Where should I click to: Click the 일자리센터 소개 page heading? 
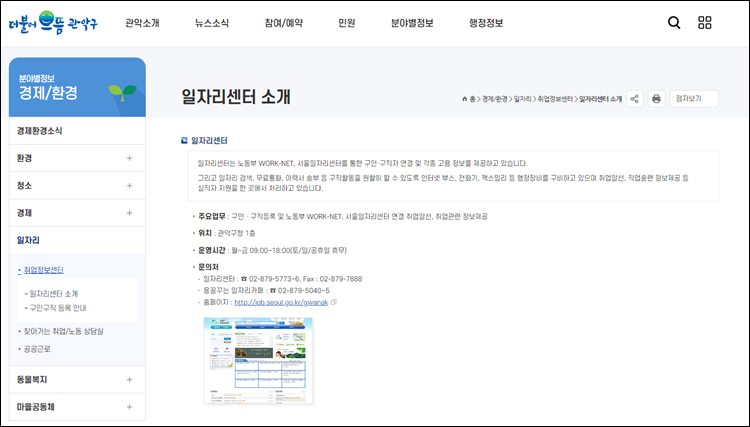pyautogui.click(x=236, y=97)
